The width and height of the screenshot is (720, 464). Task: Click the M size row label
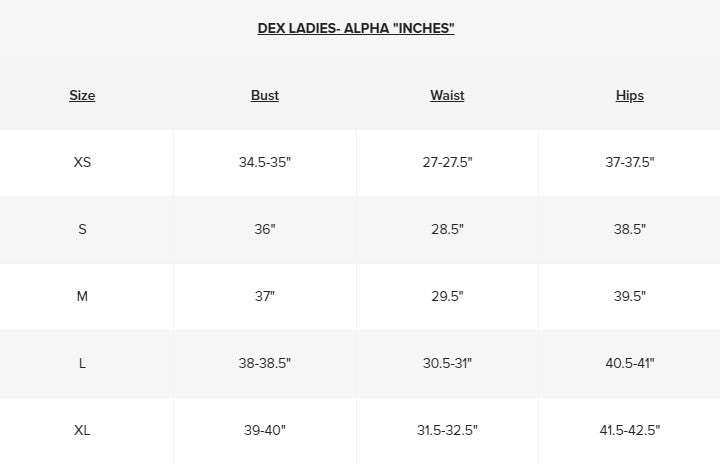tap(82, 296)
